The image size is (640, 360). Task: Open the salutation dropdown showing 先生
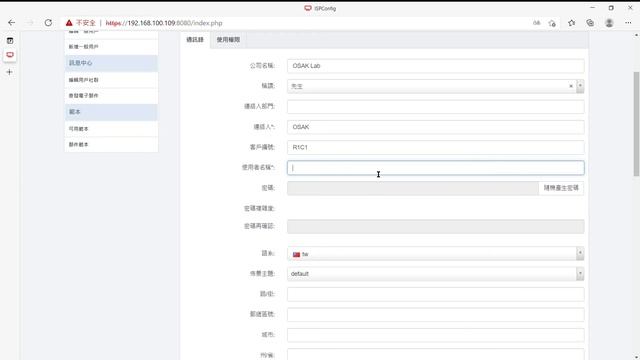click(x=436, y=86)
